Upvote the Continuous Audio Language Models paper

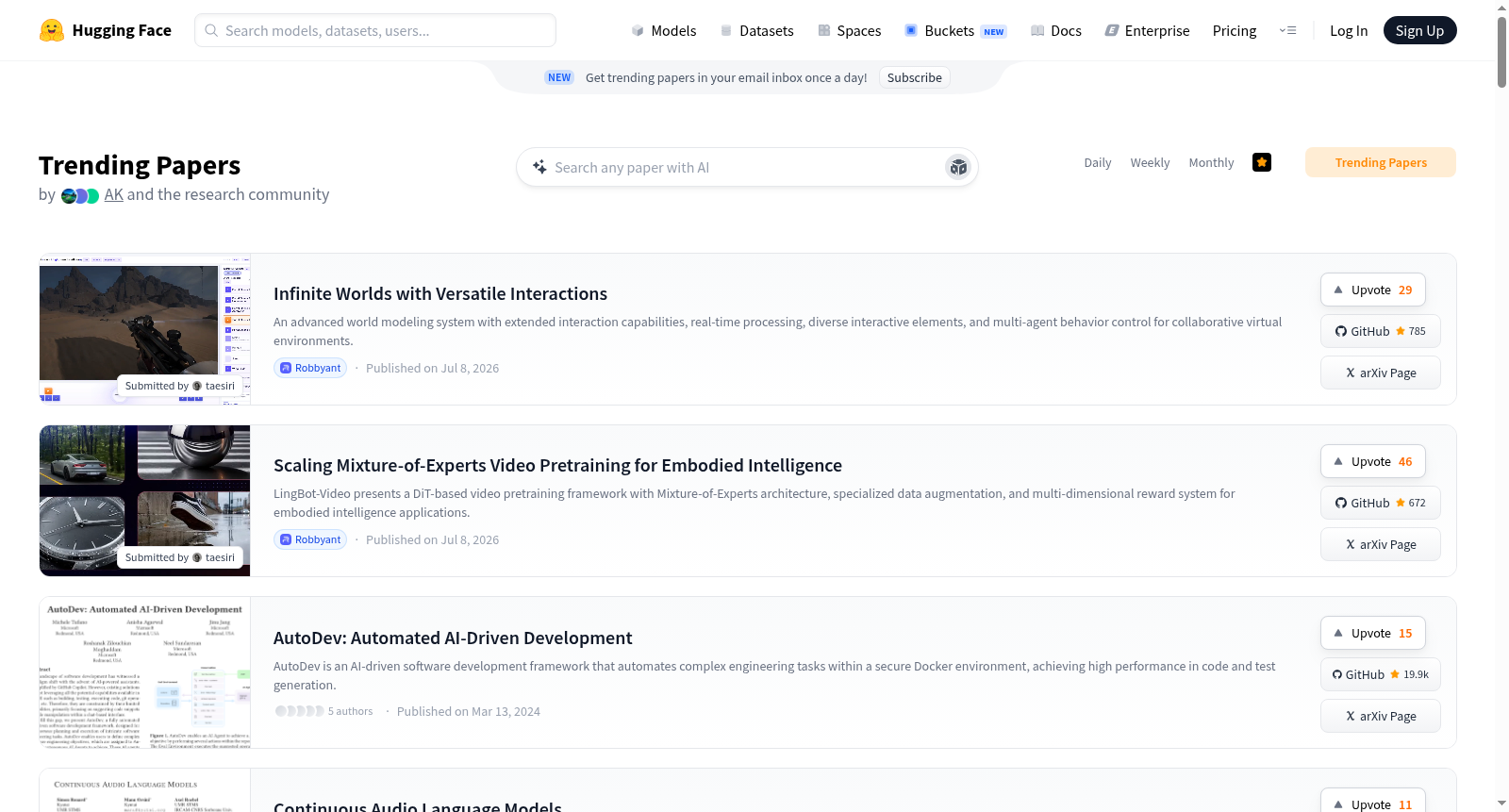(x=1373, y=804)
